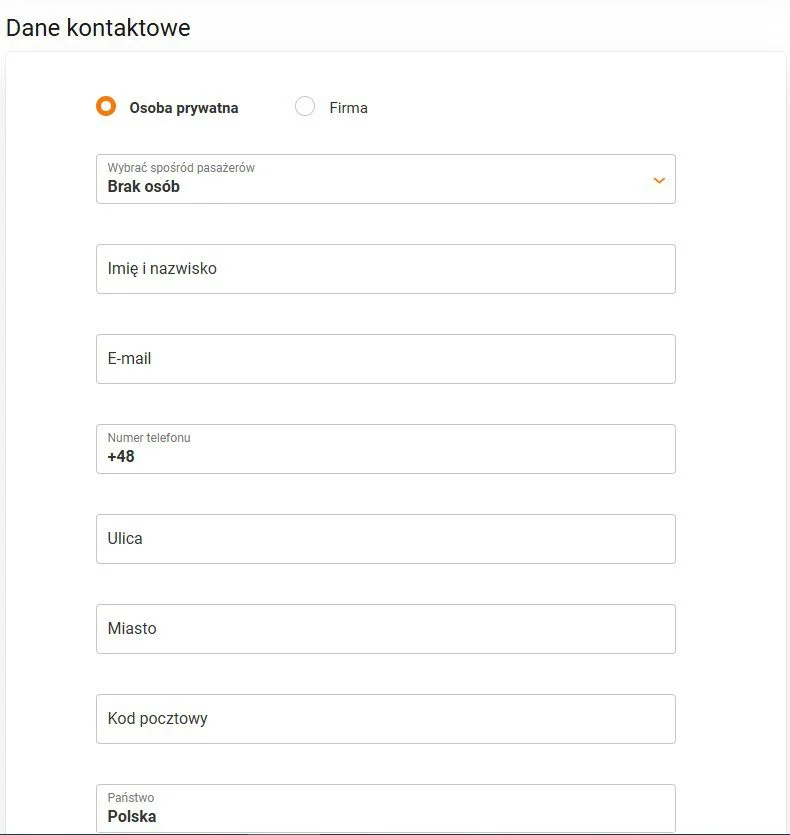Image resolution: width=790 pixels, height=835 pixels.
Task: Focus the Imię i nazwisko field
Action: (x=385, y=269)
